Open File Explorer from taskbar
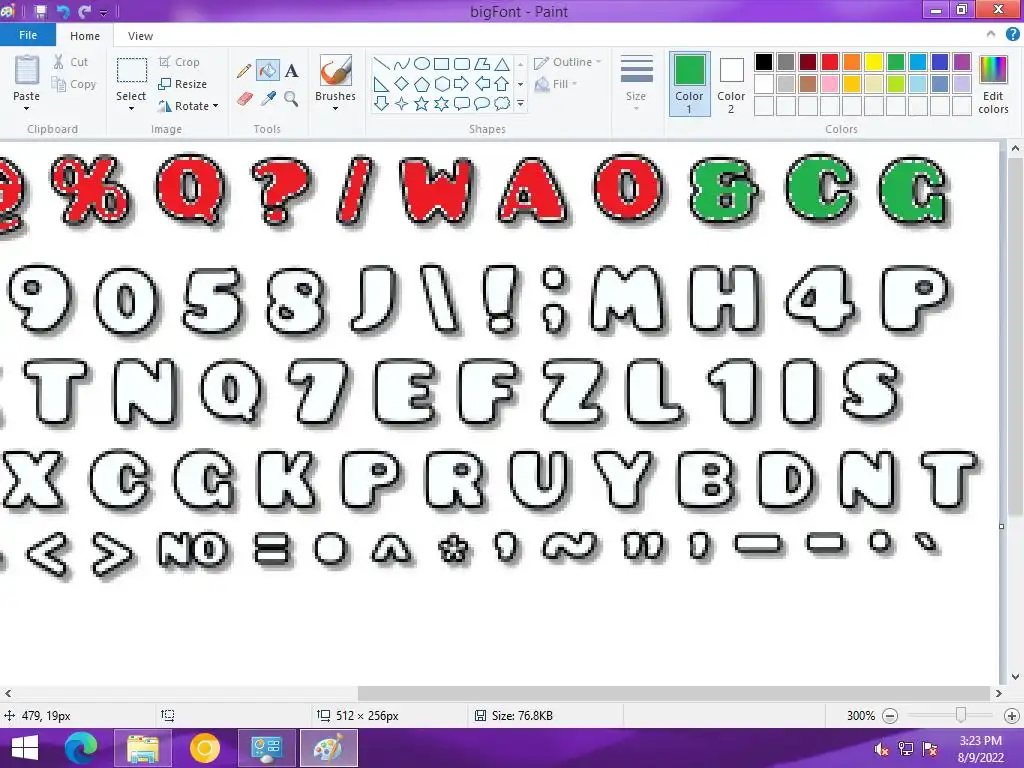The height and width of the screenshot is (768, 1024). [x=143, y=748]
